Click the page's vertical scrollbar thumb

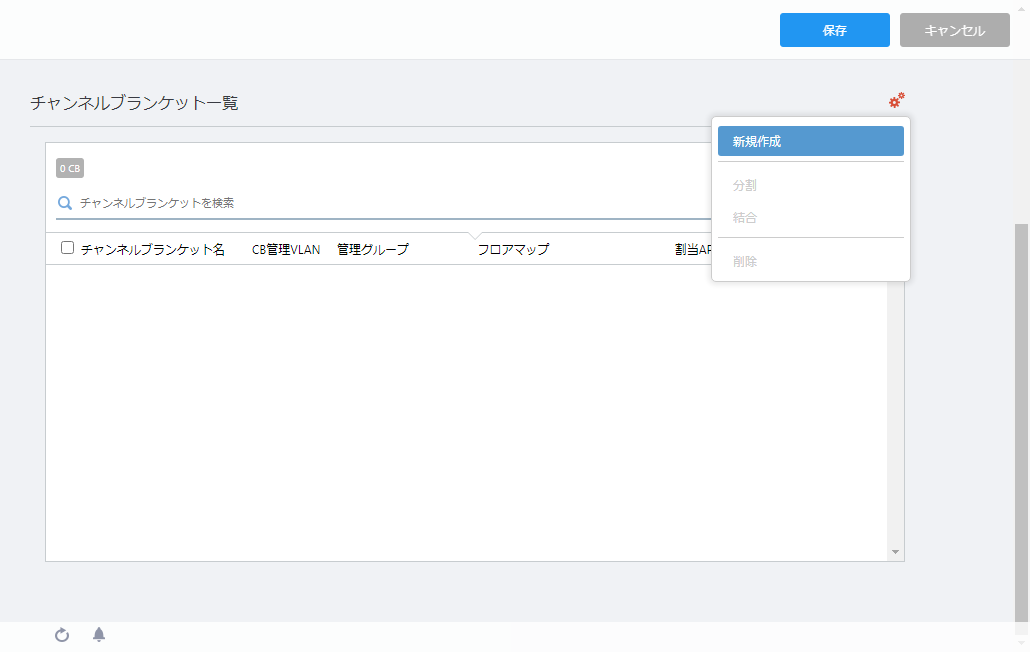[1021, 420]
